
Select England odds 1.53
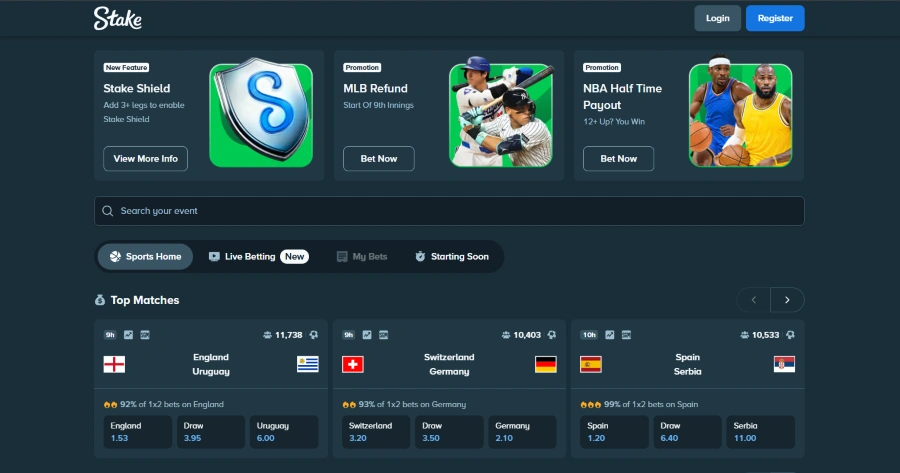tap(138, 432)
